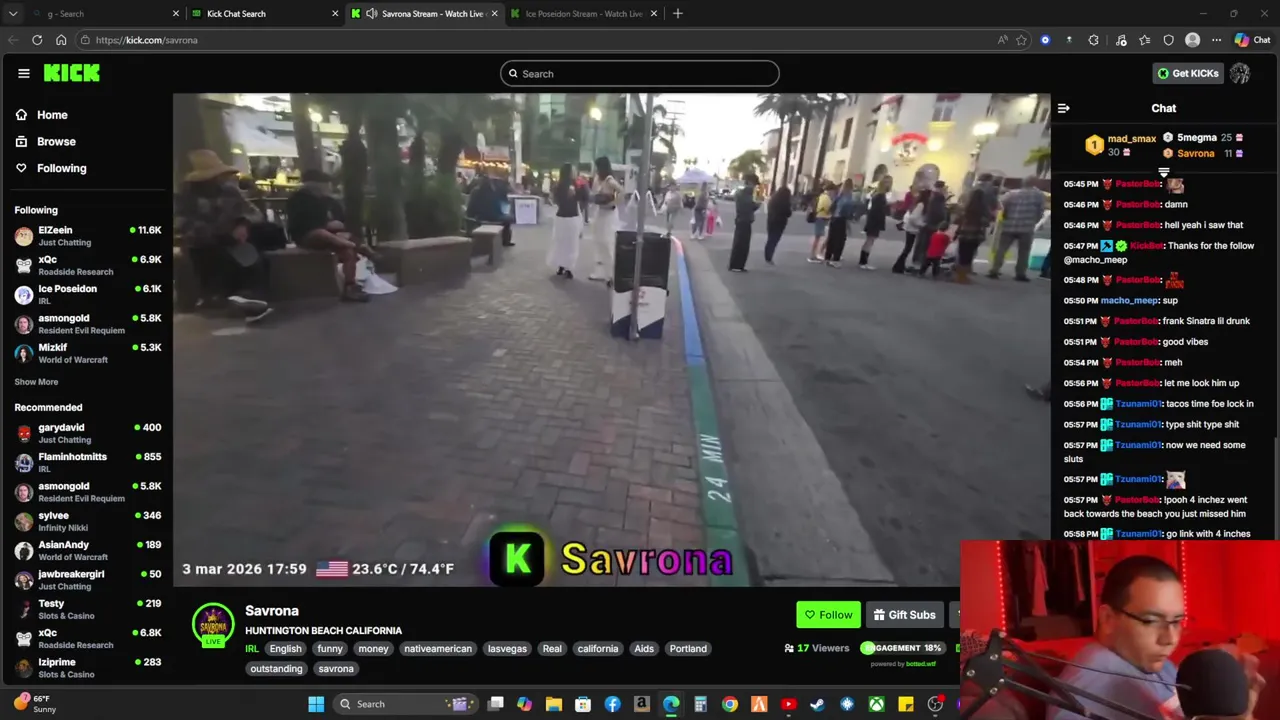Click the Follow button

829,615
